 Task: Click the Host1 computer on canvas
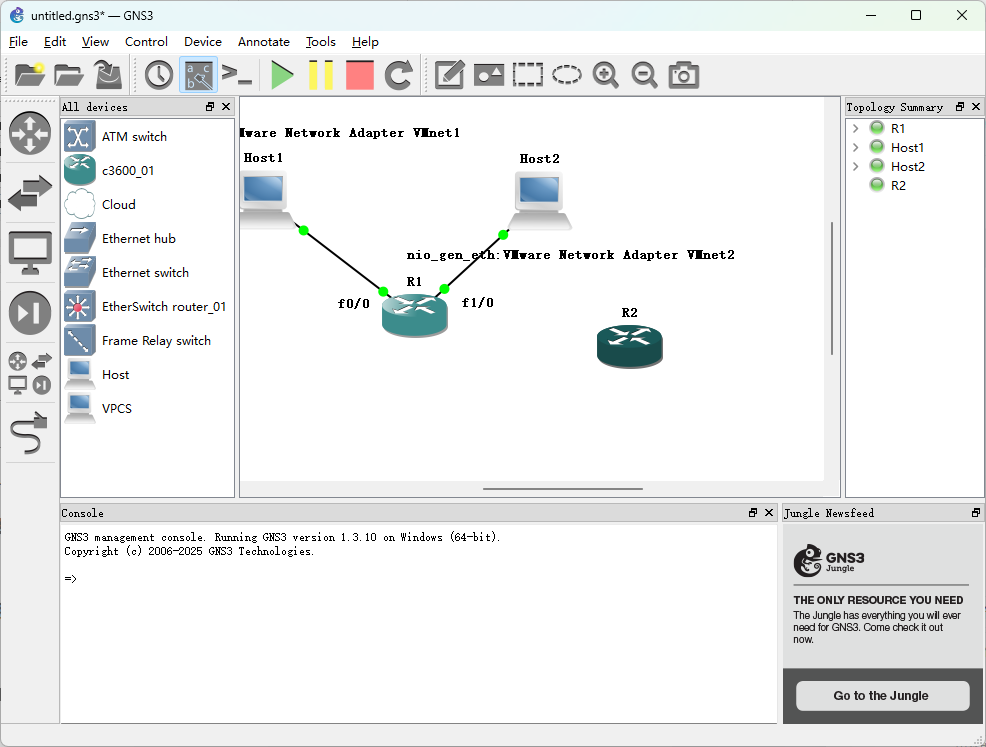[x=265, y=200]
